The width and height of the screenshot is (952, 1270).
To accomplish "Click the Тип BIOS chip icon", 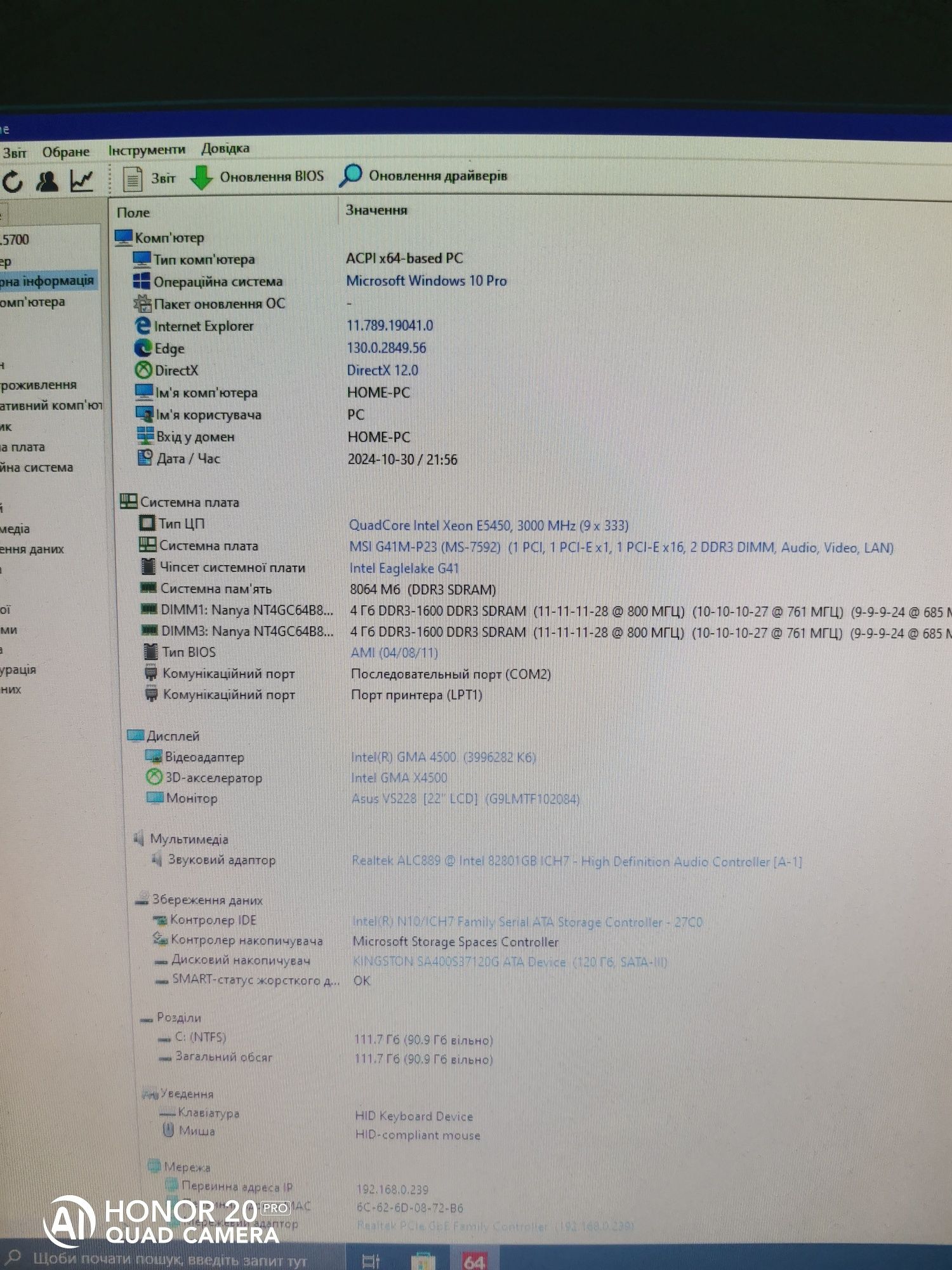I will tap(150, 652).
